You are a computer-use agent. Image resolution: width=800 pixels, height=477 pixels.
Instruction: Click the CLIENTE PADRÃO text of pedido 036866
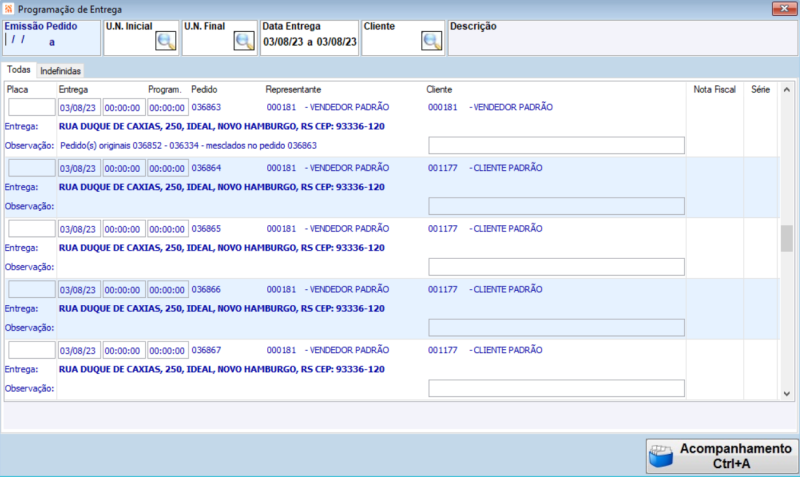(x=506, y=289)
